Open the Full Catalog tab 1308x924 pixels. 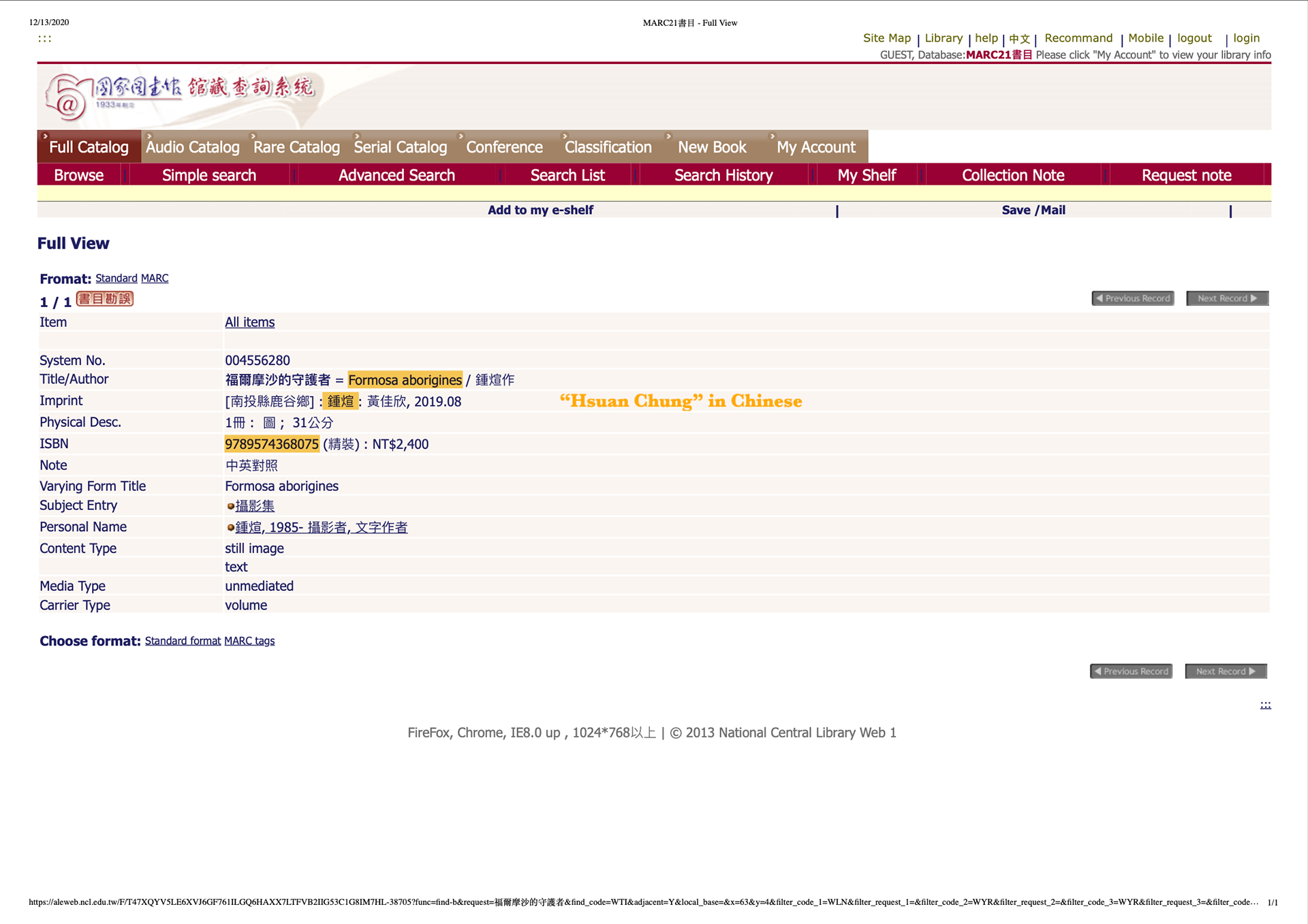(x=89, y=147)
